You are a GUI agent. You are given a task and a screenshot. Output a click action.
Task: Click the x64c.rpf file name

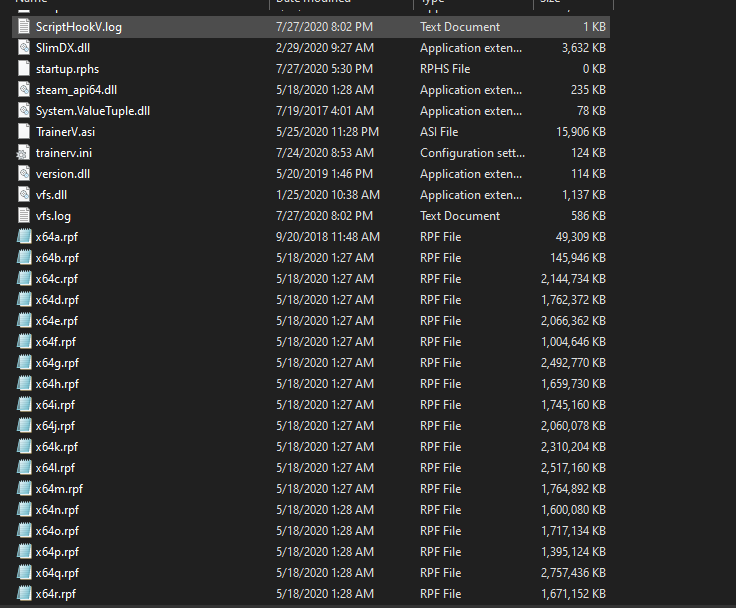coord(56,279)
